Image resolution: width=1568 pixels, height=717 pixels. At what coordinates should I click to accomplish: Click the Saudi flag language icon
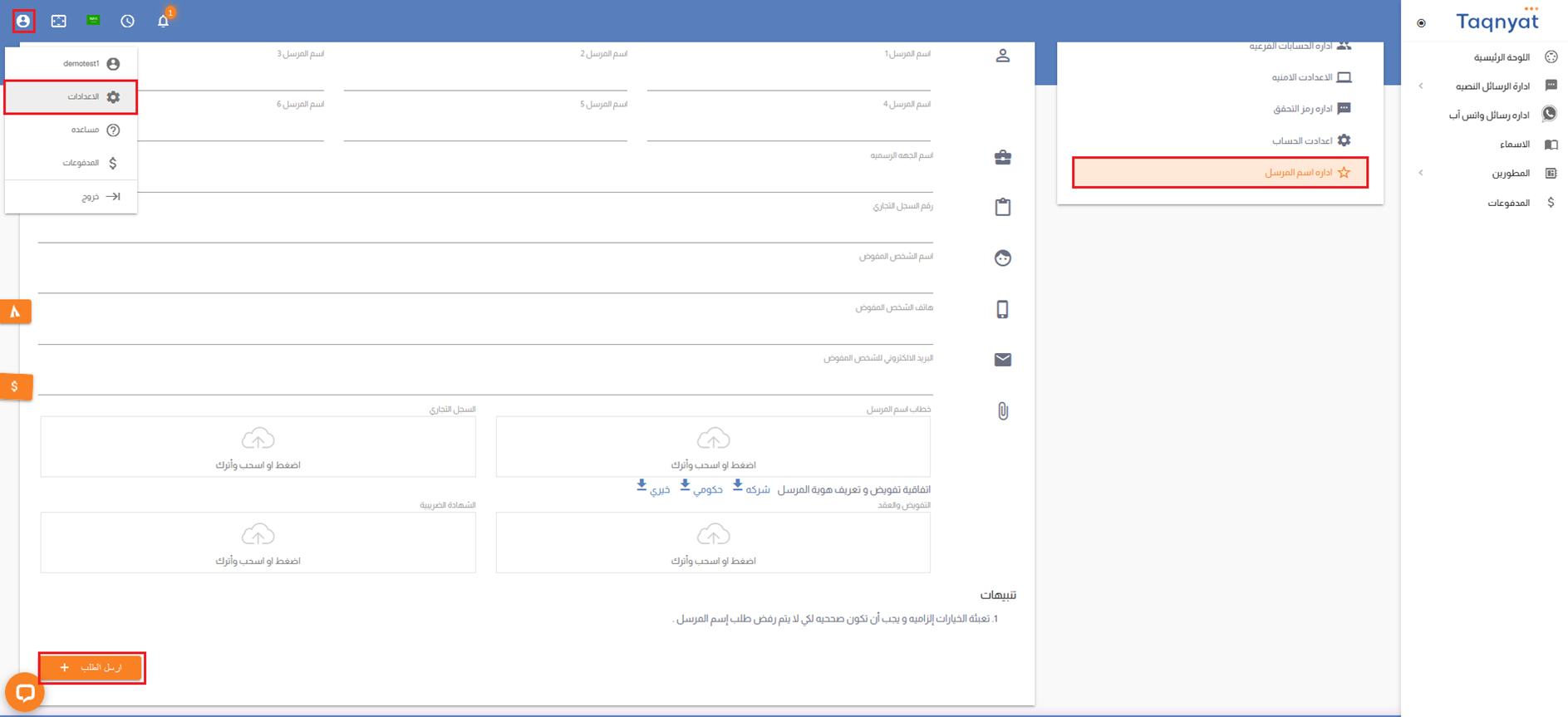[93, 20]
